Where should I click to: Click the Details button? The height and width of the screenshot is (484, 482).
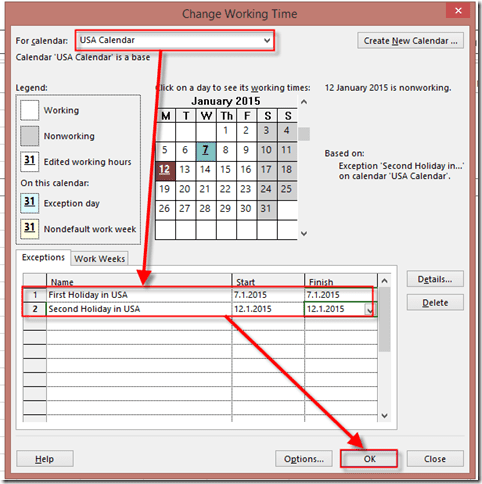pyautogui.click(x=435, y=279)
